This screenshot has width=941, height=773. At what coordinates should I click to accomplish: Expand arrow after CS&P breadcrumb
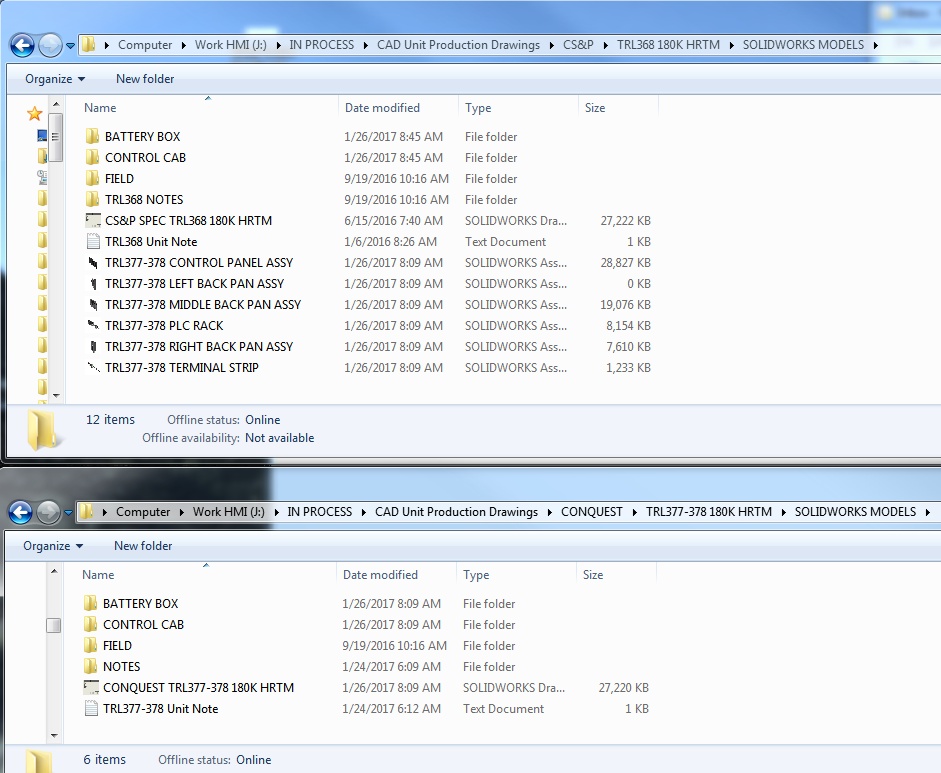click(606, 45)
